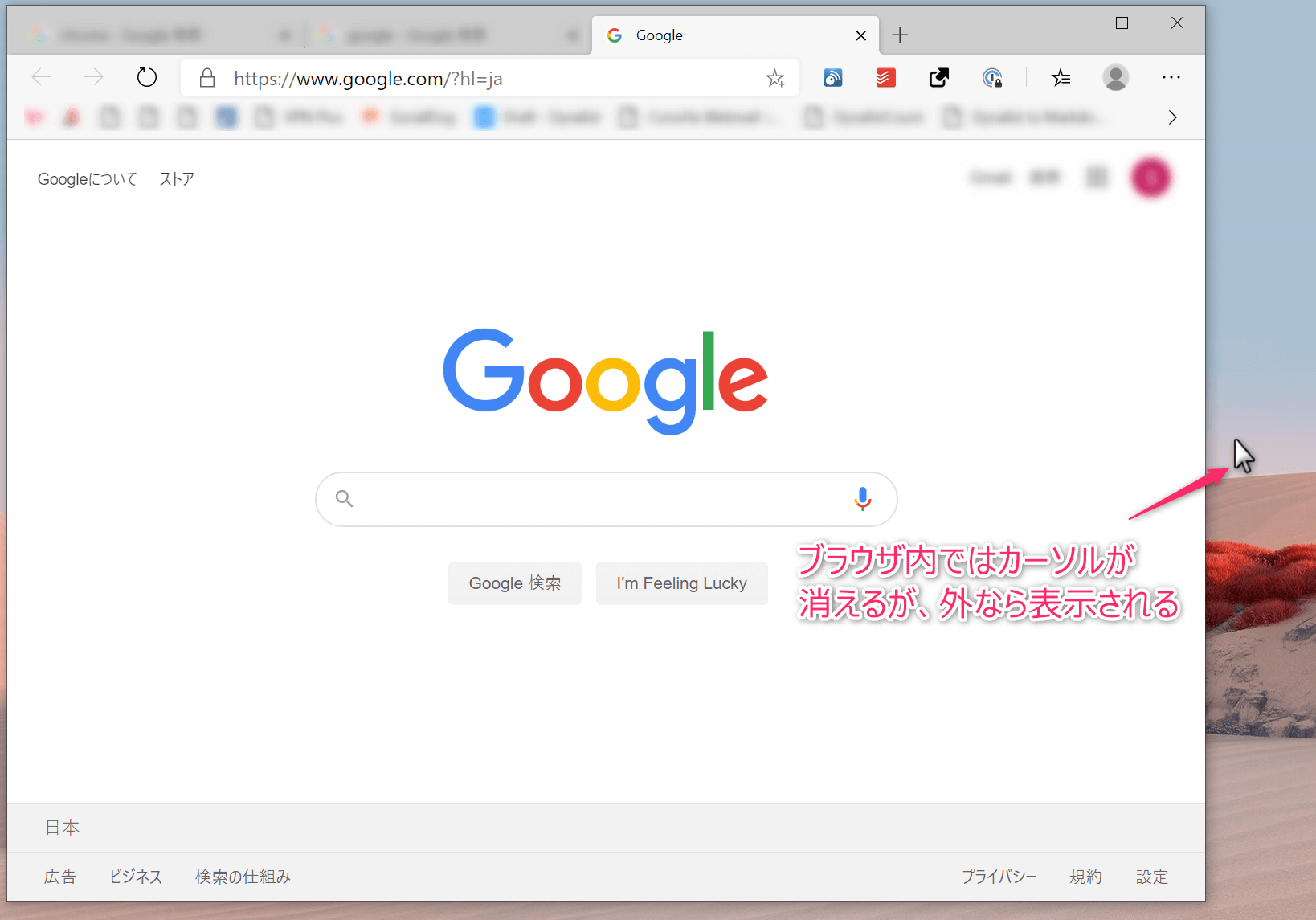Open the blue extension icon with lock badge

click(x=992, y=77)
